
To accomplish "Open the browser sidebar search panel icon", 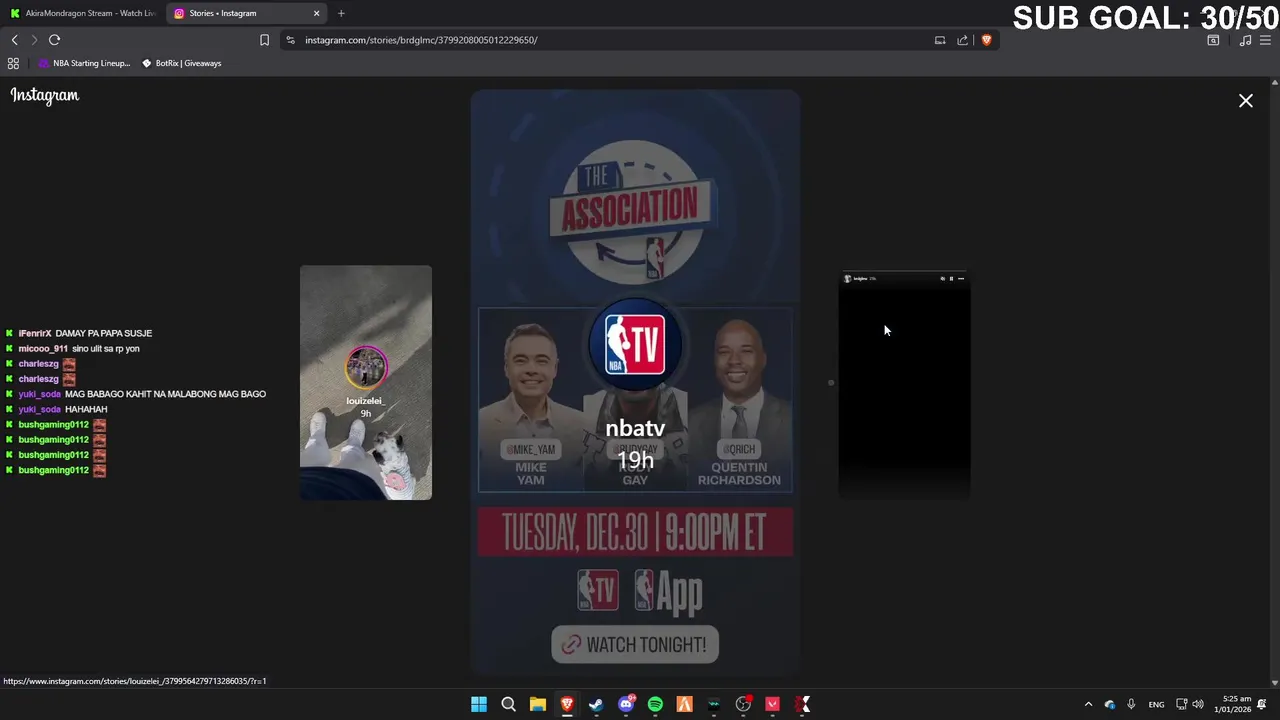I will (x=1213, y=40).
